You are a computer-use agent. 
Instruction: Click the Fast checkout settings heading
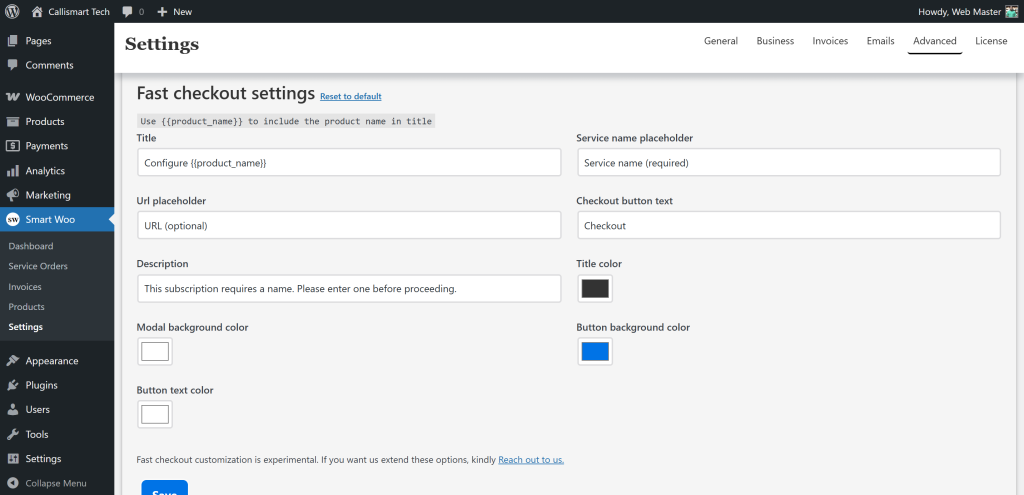point(226,93)
